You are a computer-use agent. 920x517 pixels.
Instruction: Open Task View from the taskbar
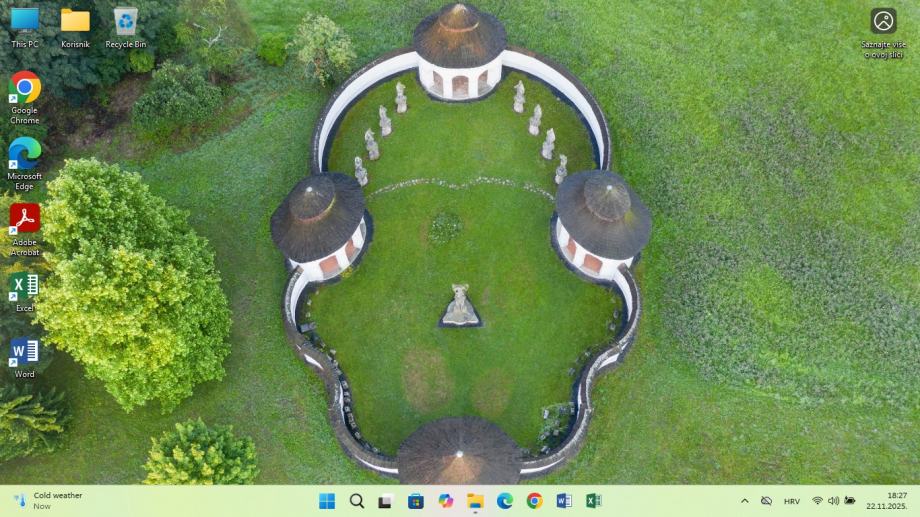point(385,501)
